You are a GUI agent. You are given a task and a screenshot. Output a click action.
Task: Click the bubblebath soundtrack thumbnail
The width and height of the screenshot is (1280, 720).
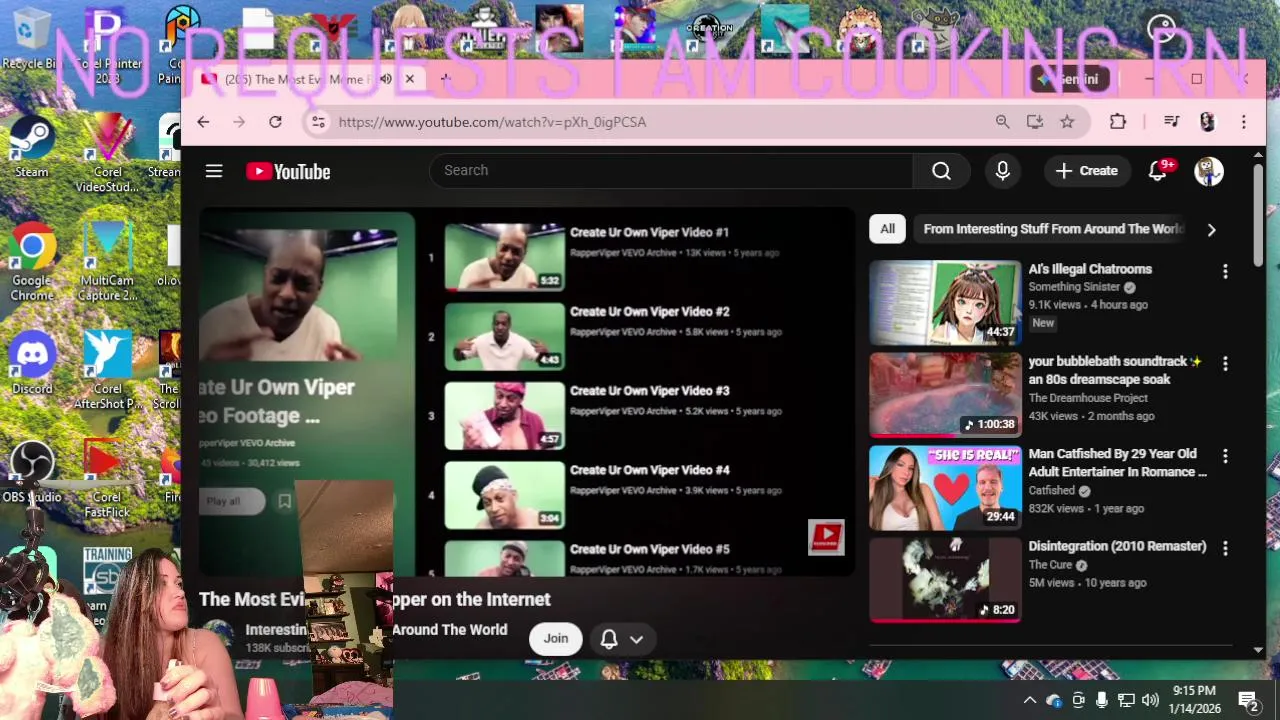[945, 395]
